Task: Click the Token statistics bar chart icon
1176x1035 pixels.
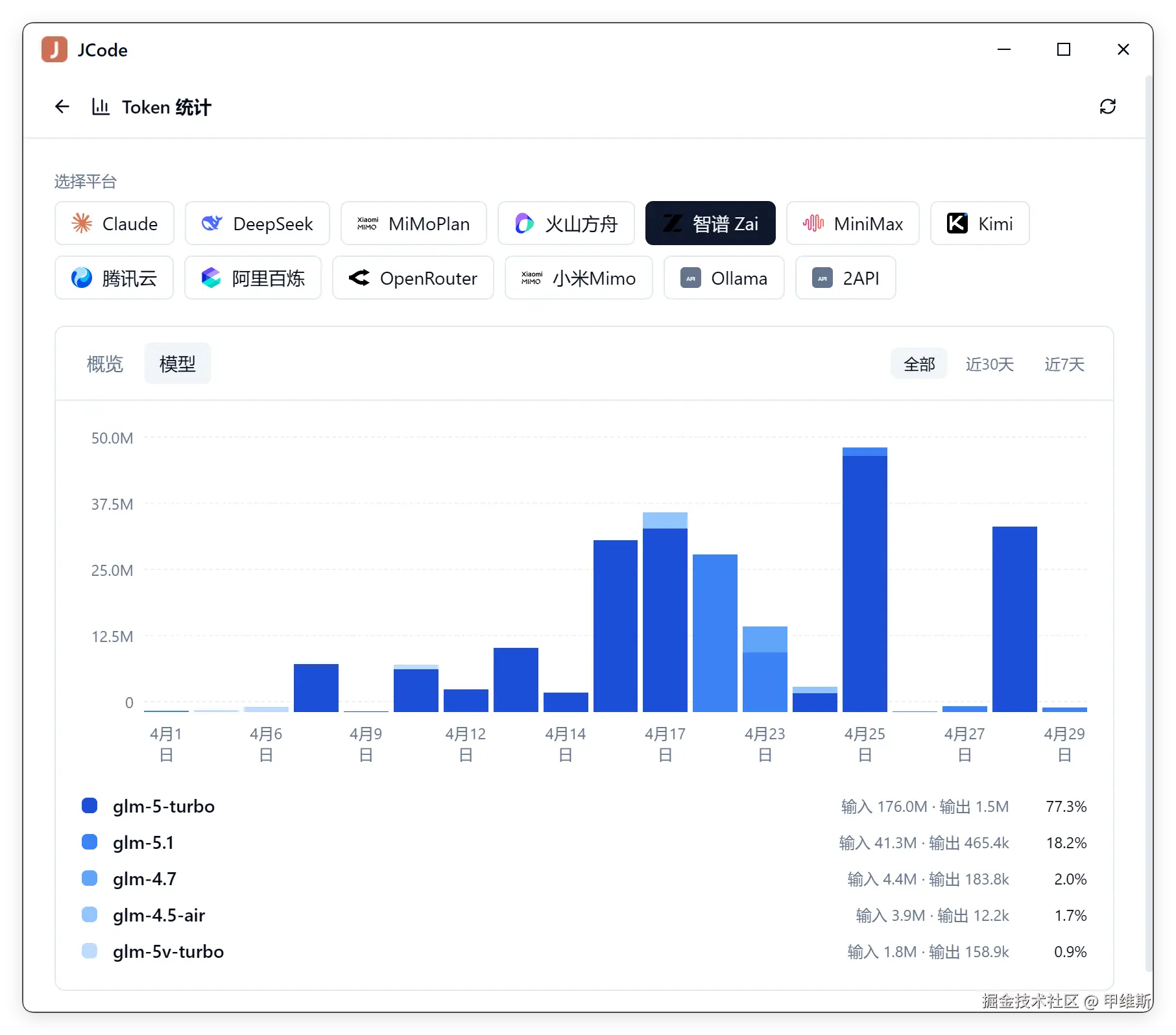Action: (x=101, y=106)
